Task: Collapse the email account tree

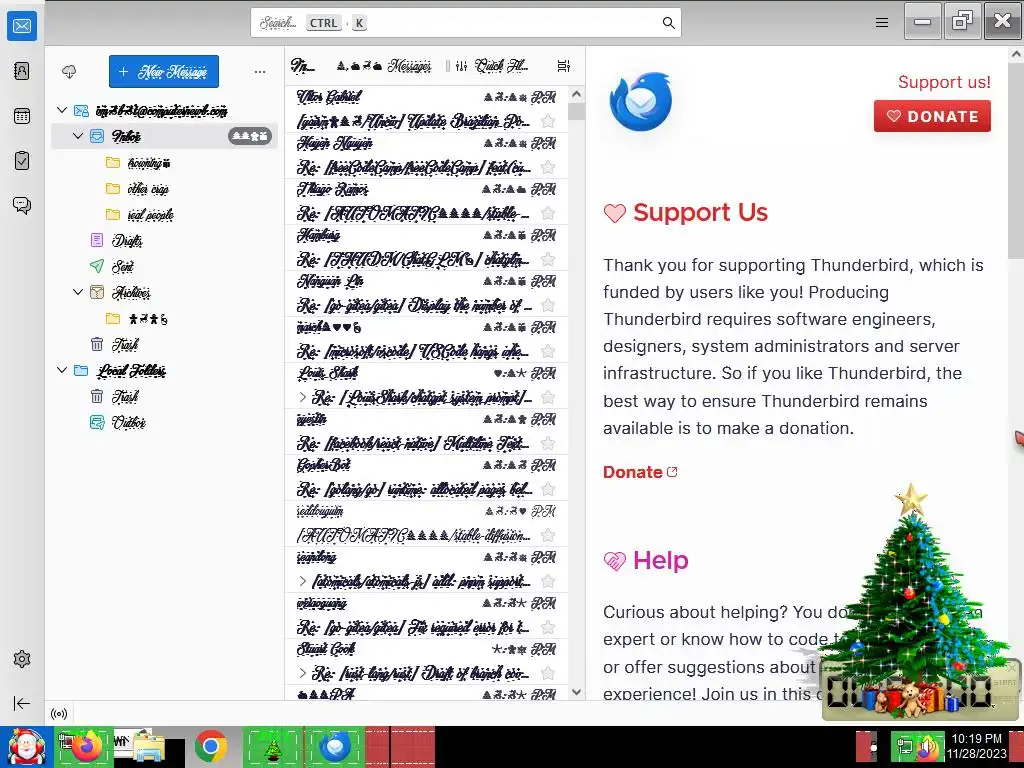Action: click(x=62, y=110)
